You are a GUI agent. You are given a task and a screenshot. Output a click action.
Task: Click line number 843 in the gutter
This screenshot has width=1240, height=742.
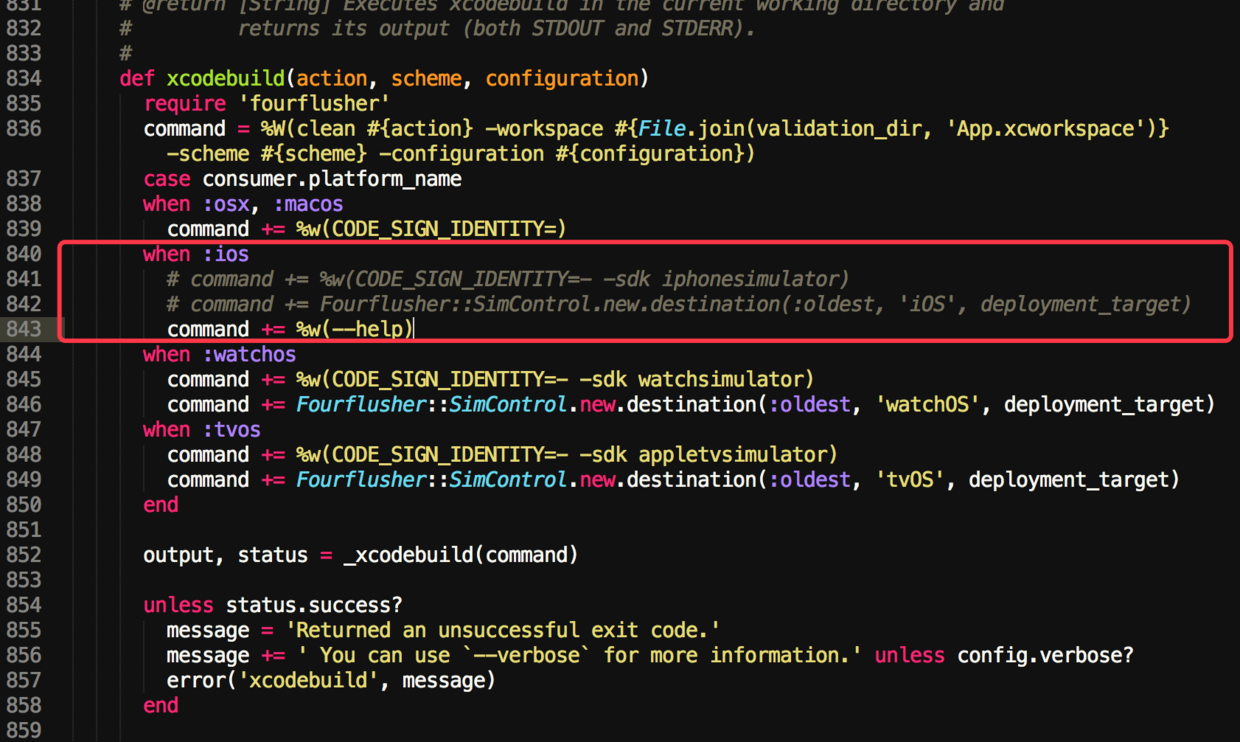(24, 329)
